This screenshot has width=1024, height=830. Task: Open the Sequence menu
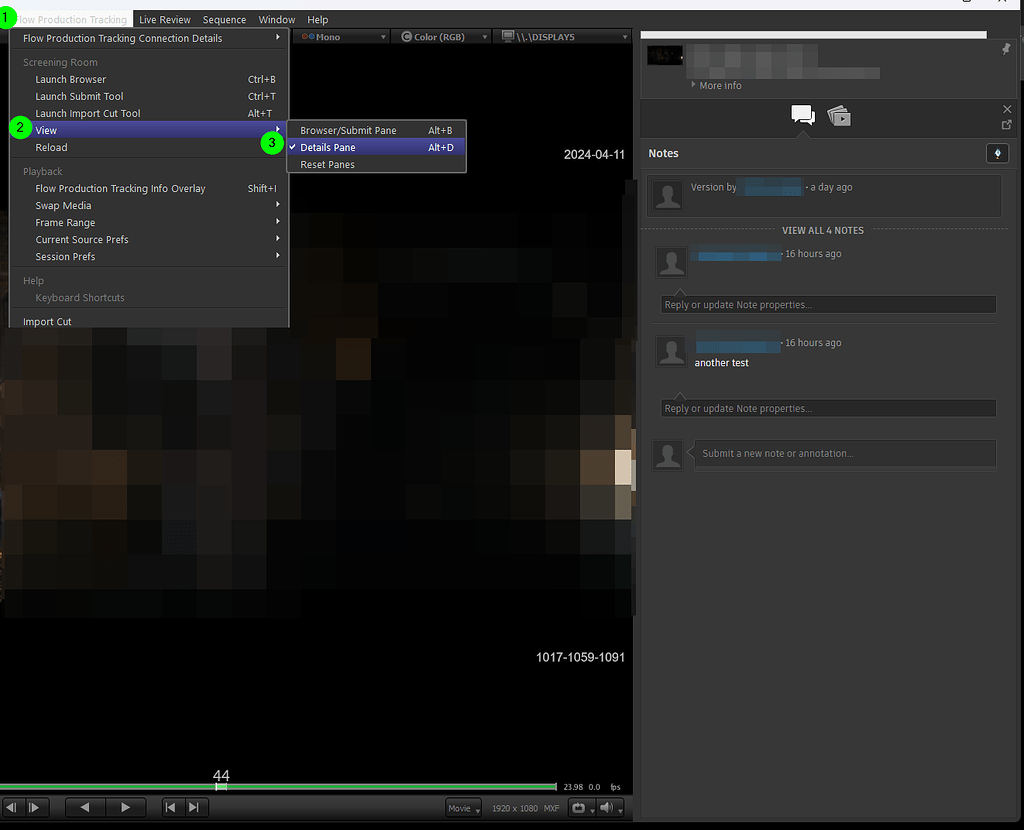pyautogui.click(x=224, y=19)
